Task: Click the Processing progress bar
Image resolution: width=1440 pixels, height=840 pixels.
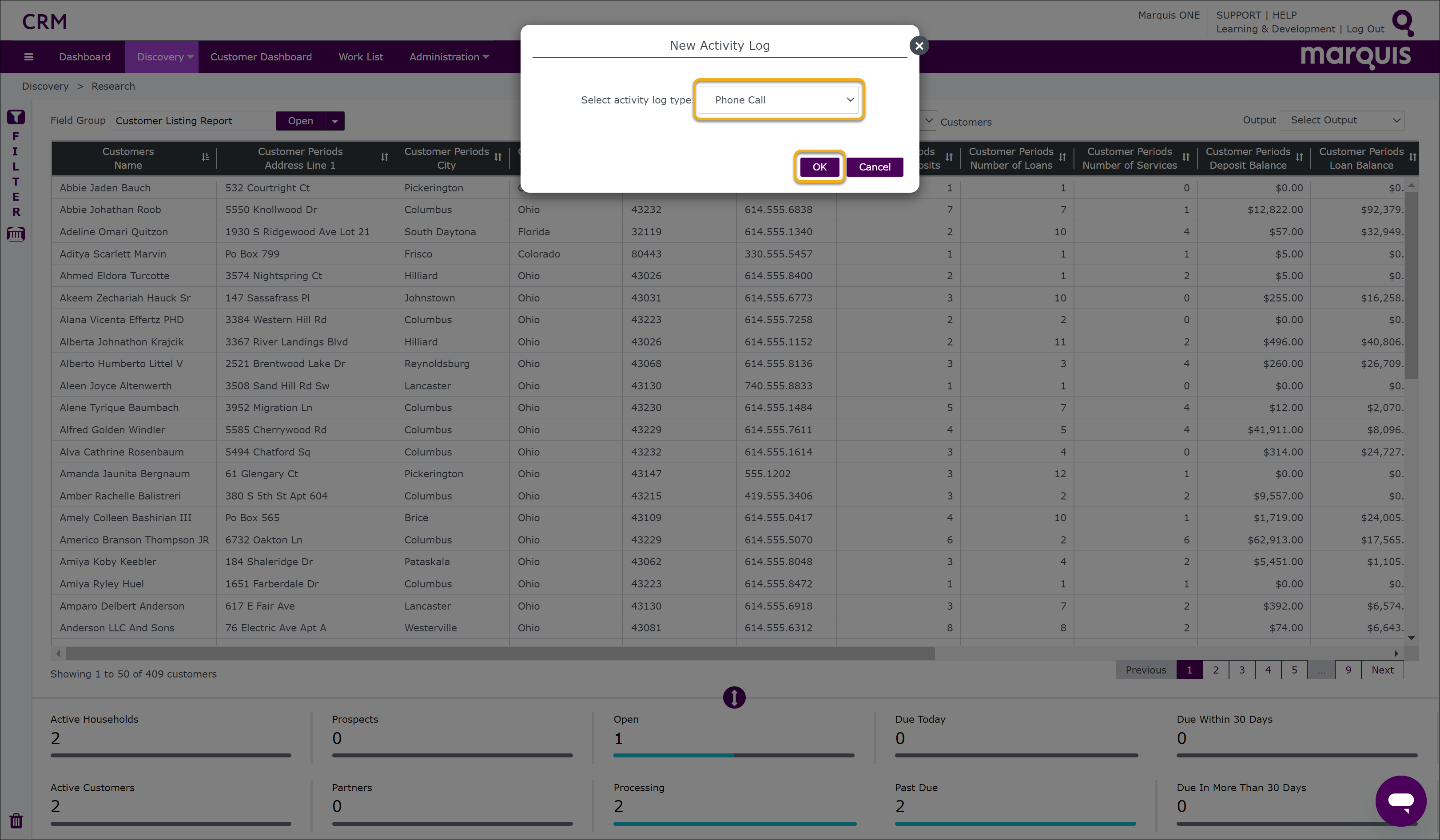Action: point(735,824)
